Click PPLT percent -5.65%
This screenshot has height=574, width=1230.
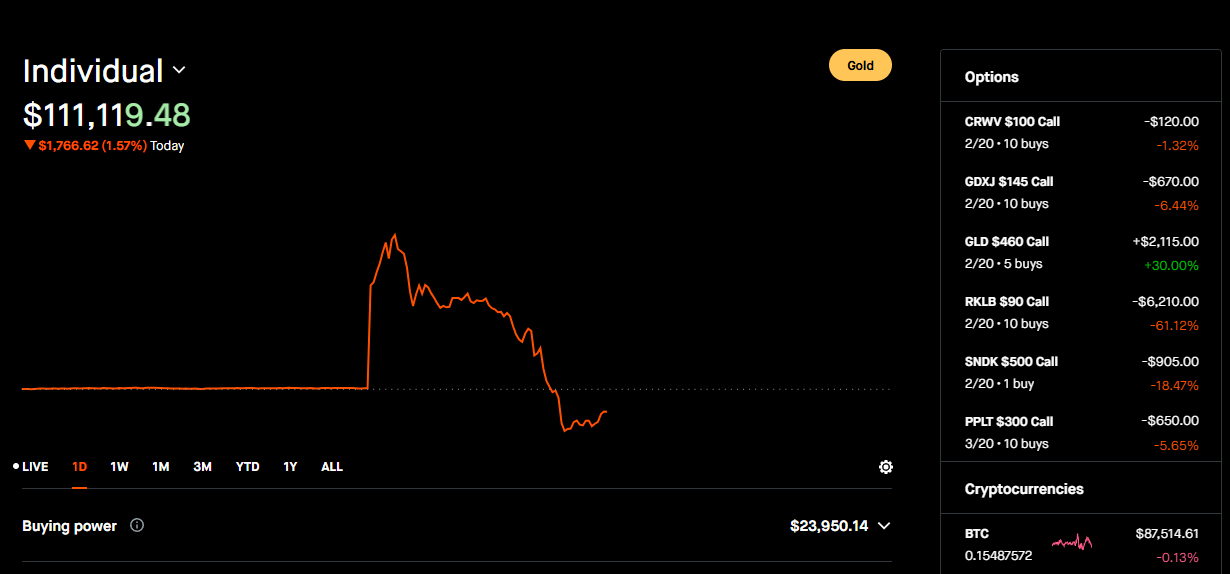click(x=1178, y=446)
